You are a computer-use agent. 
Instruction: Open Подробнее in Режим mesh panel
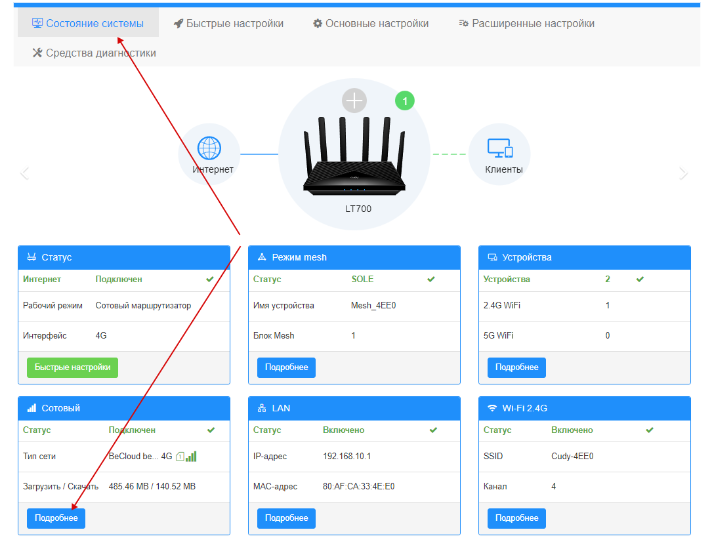point(286,368)
